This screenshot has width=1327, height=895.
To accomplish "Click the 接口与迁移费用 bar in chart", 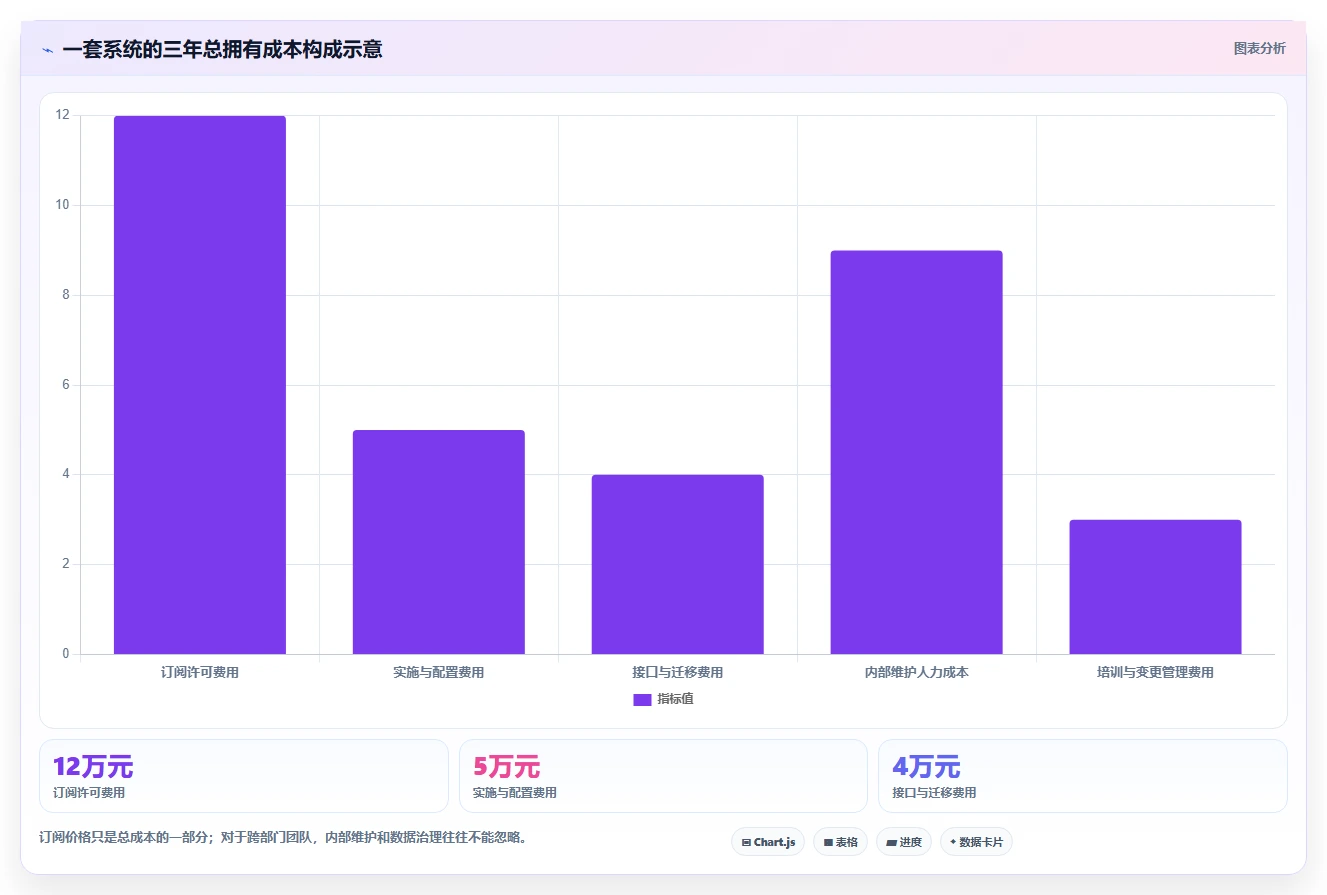I will (678, 564).
